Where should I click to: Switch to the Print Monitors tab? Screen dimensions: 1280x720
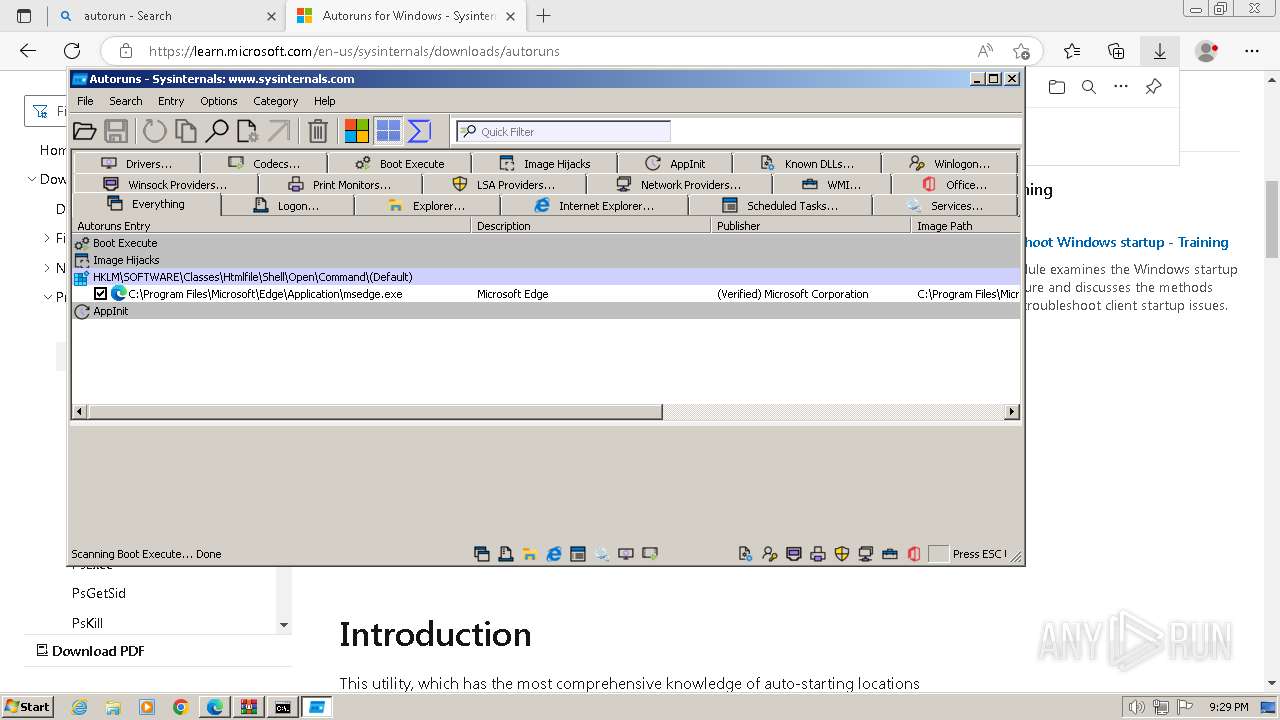pyautogui.click(x=340, y=184)
